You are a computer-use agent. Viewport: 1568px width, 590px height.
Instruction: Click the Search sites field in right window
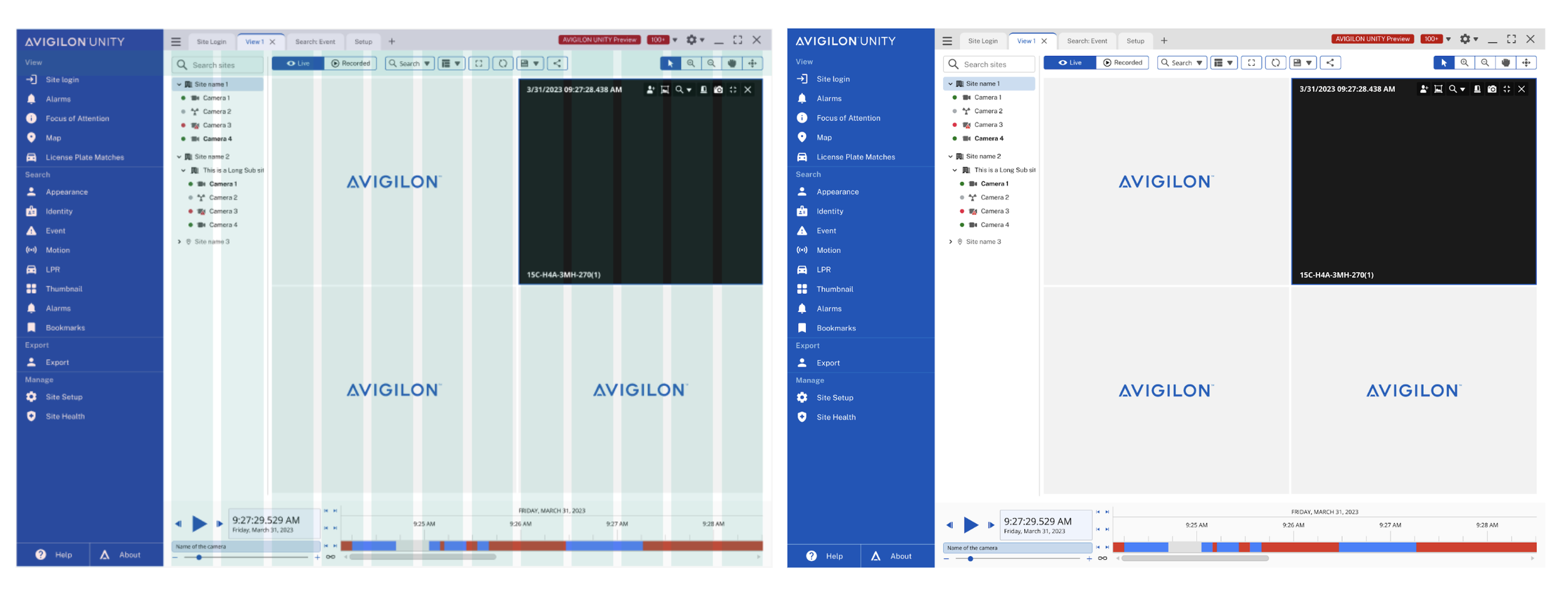click(x=989, y=64)
